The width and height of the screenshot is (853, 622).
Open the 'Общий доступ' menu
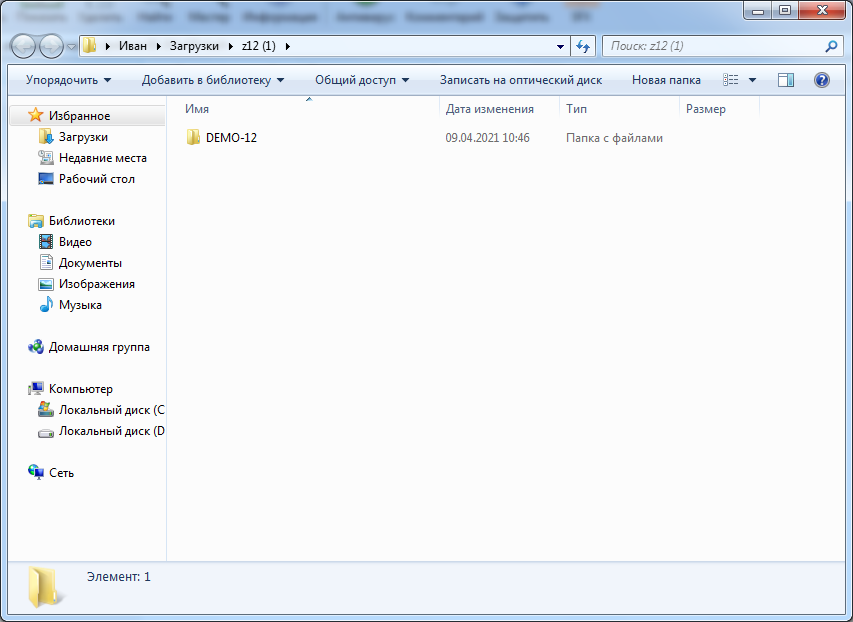coord(362,80)
